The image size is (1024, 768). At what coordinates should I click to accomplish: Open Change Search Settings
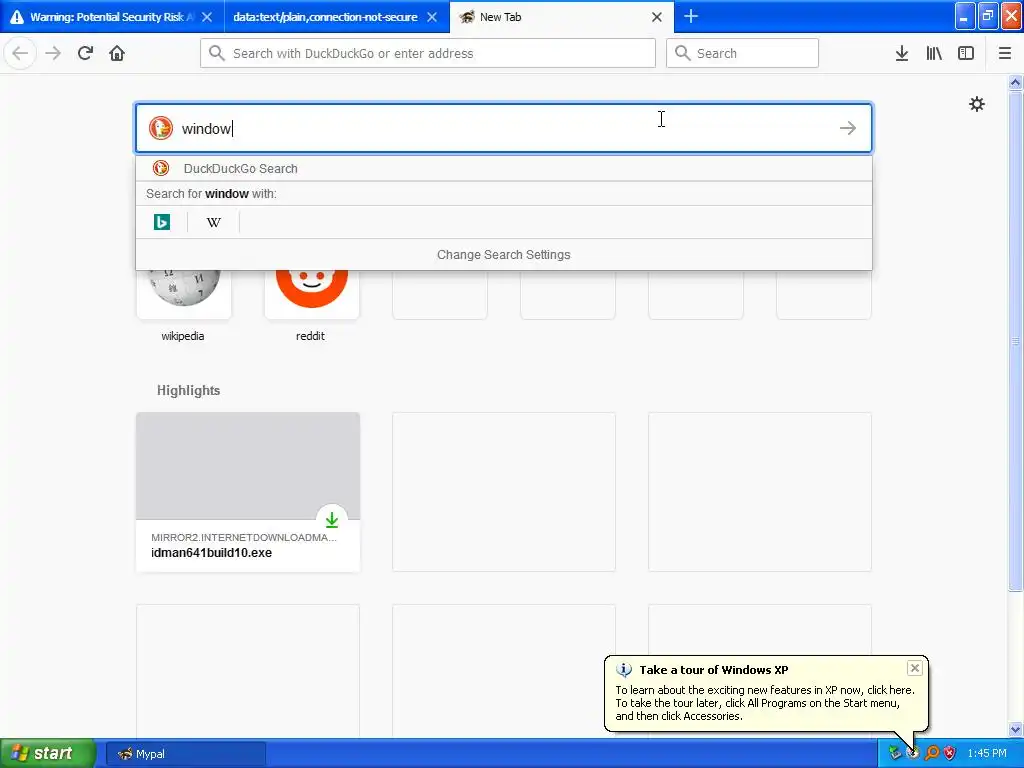[x=504, y=255]
